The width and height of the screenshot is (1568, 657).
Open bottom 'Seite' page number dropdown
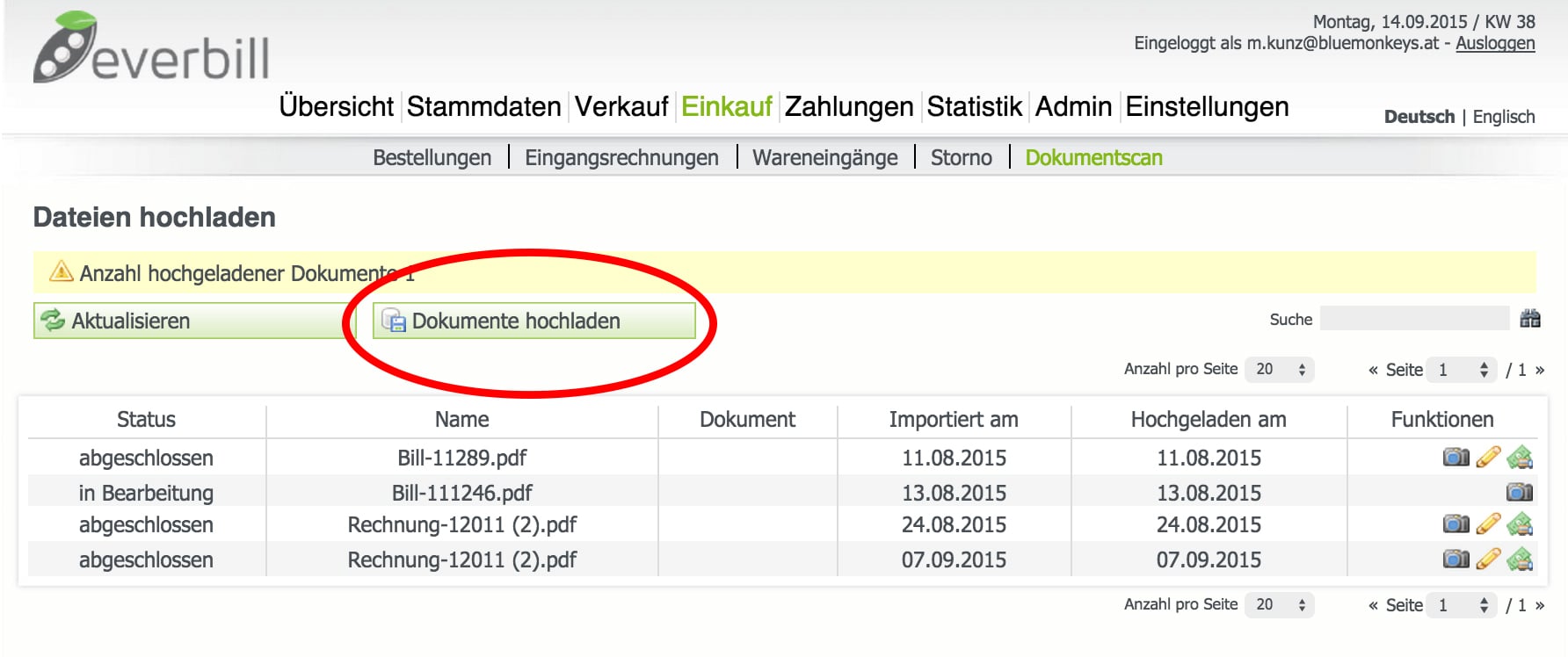[1462, 605]
